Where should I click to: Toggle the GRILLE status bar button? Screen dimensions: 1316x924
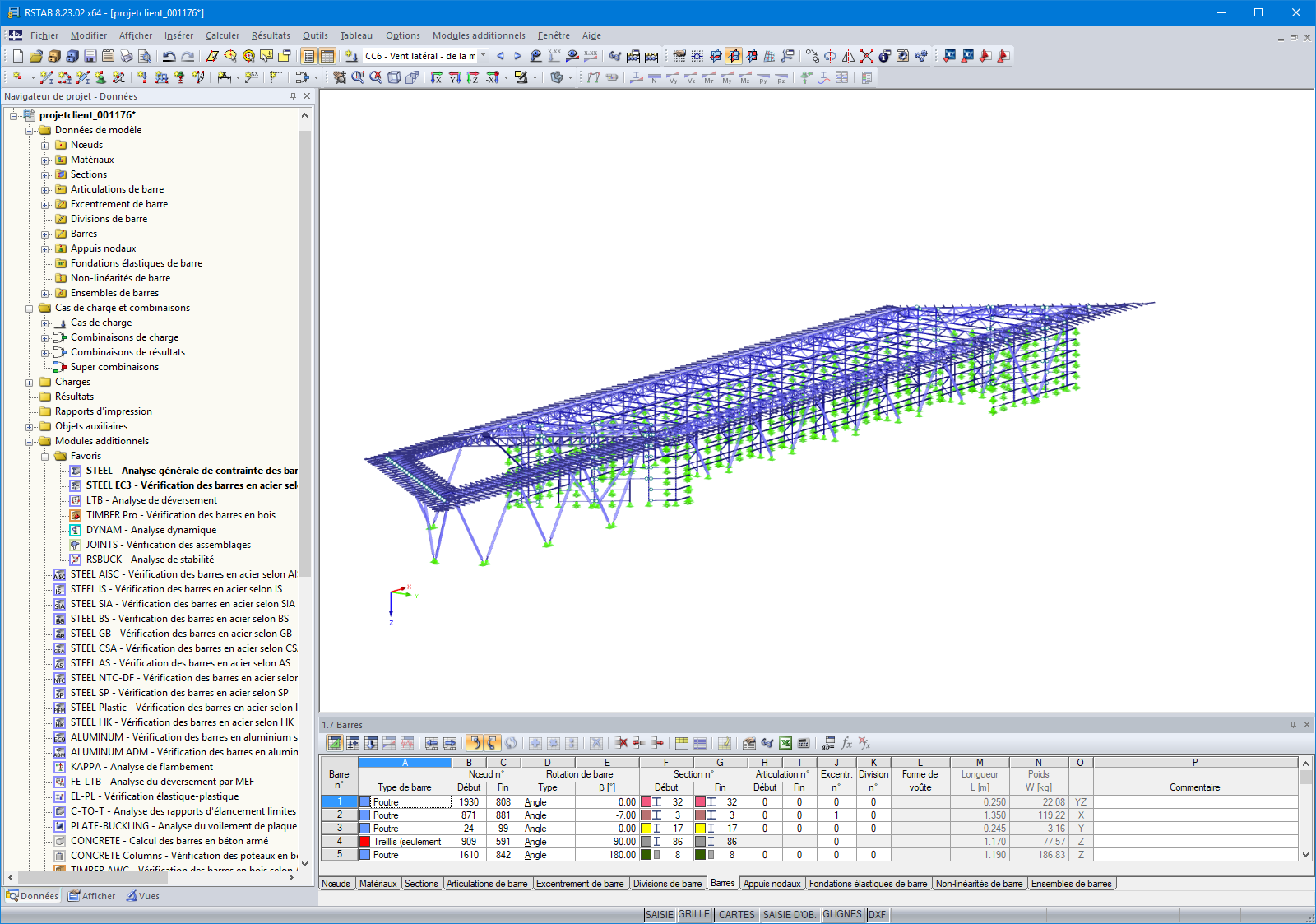693,914
